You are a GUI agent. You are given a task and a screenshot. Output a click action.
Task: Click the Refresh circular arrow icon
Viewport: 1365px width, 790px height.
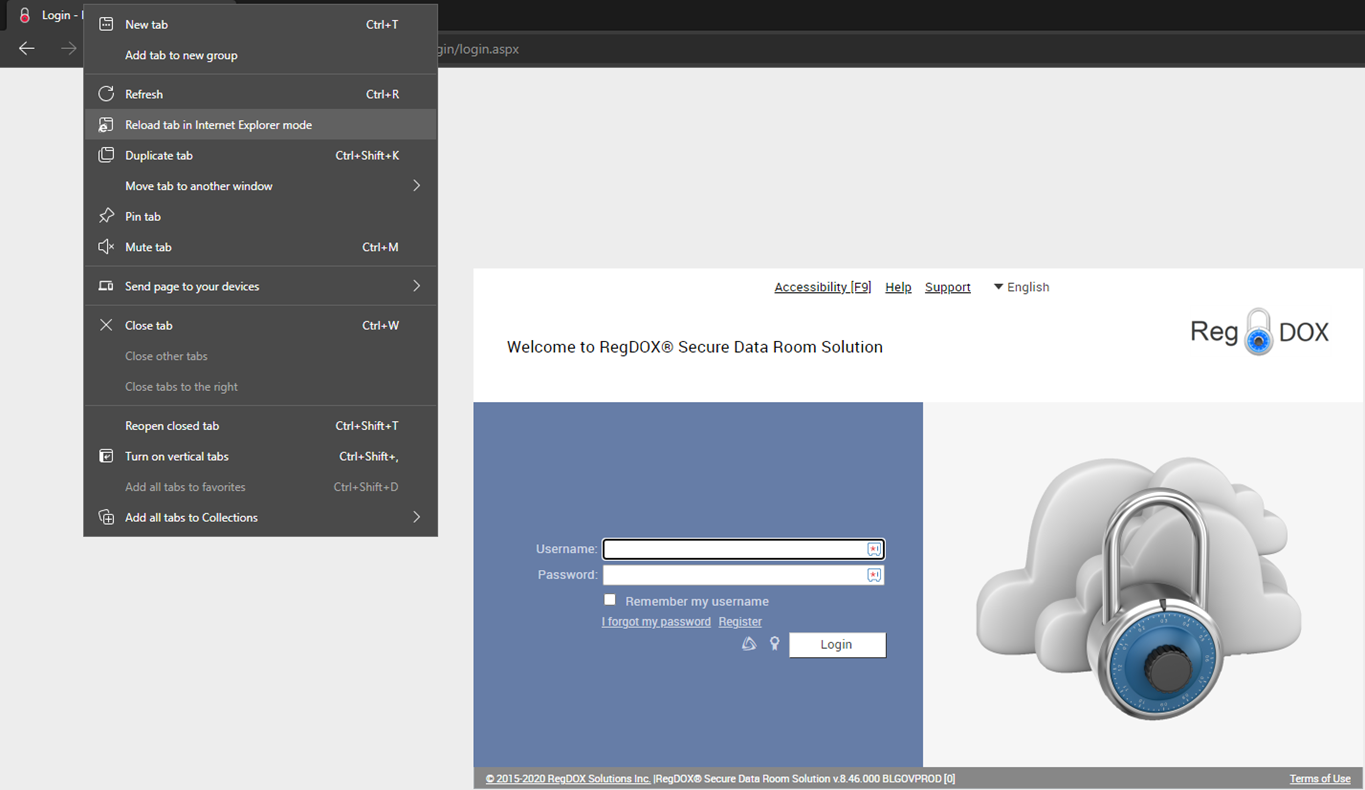tap(106, 94)
